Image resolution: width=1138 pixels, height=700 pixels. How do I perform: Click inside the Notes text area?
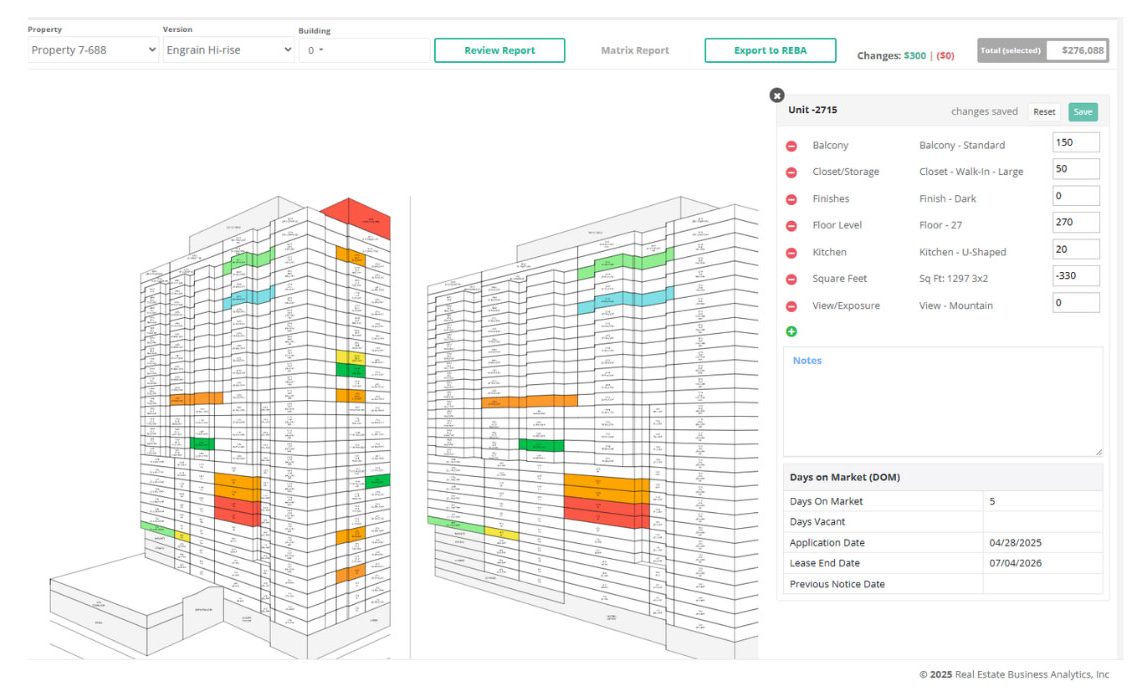click(x=943, y=402)
